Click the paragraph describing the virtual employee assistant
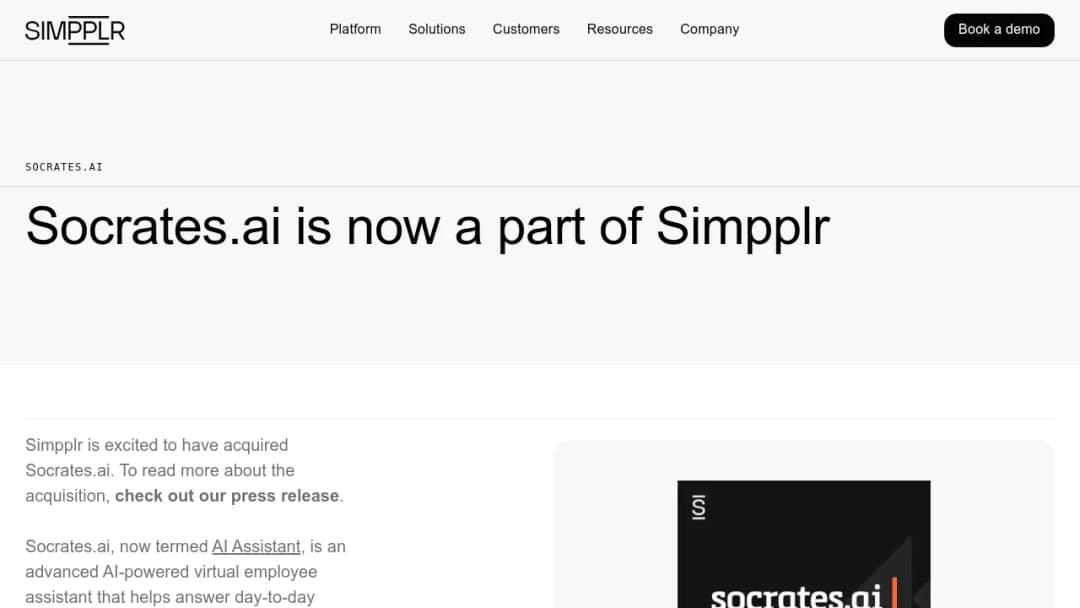The height and width of the screenshot is (608, 1080). point(186,572)
